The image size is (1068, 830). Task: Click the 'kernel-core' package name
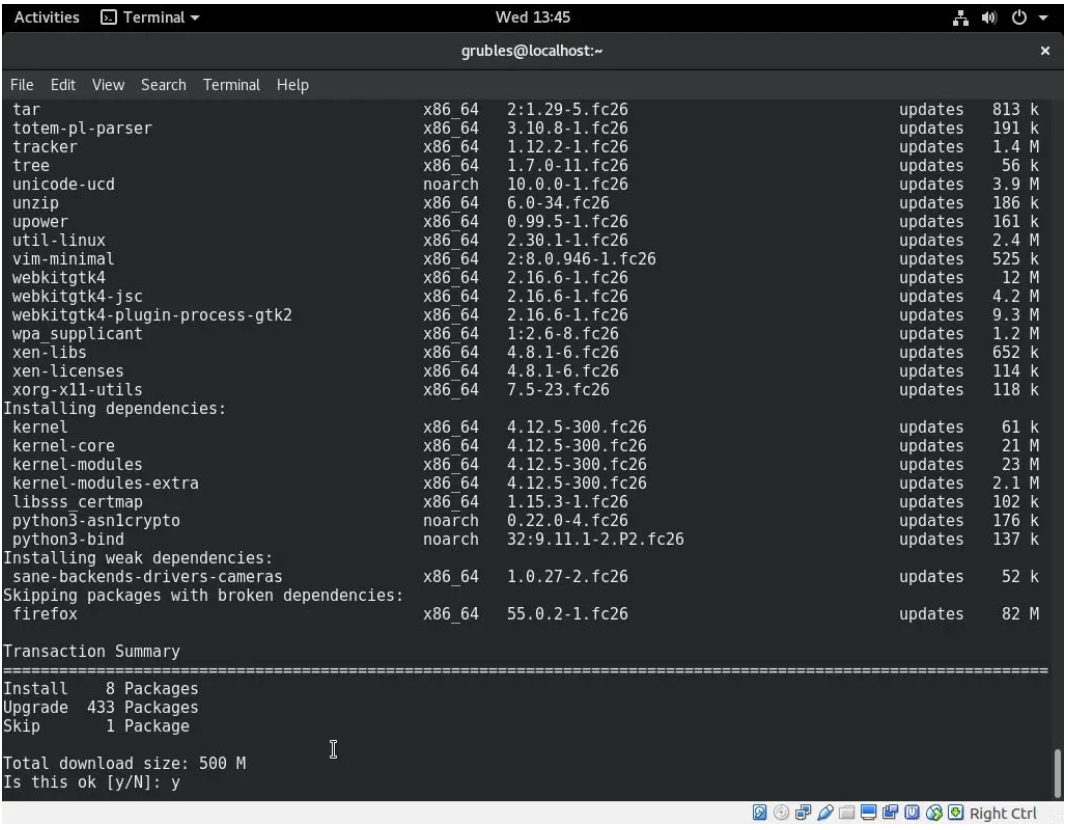click(x=63, y=446)
